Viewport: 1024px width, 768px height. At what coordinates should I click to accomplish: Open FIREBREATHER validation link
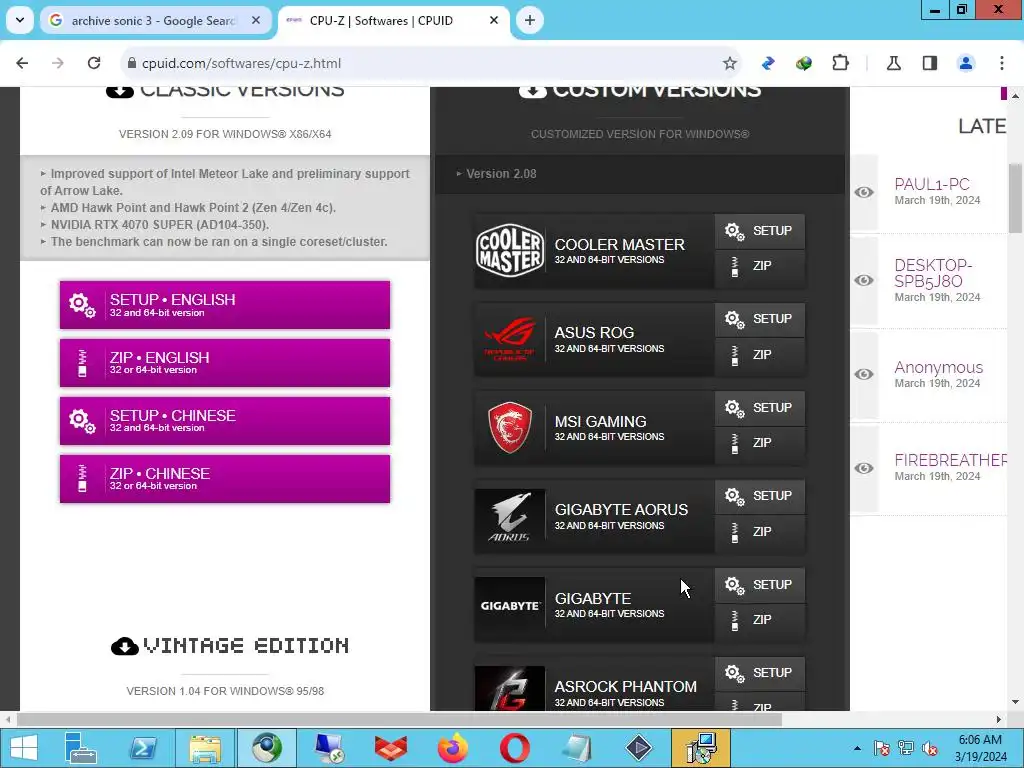[950, 460]
